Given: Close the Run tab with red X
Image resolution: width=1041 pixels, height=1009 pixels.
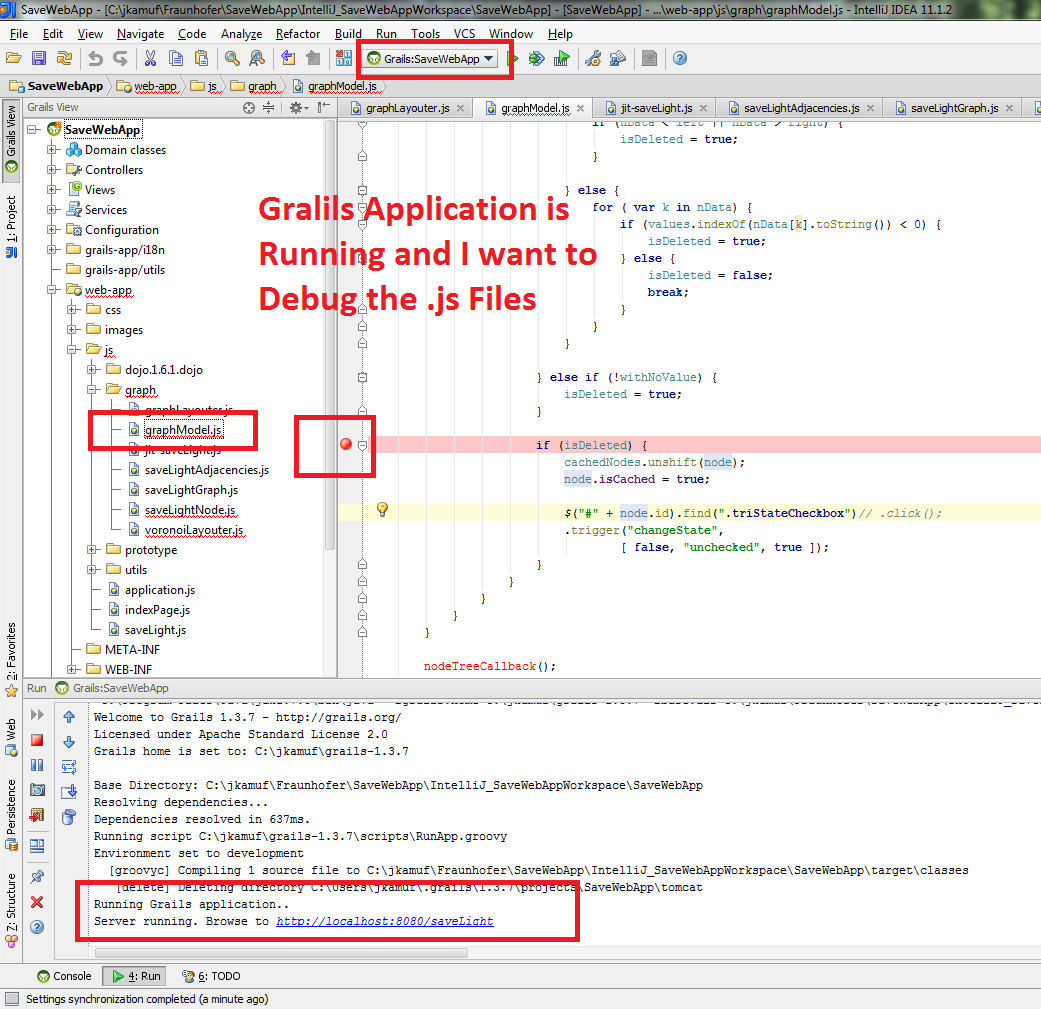Looking at the screenshot, I should click(x=37, y=902).
